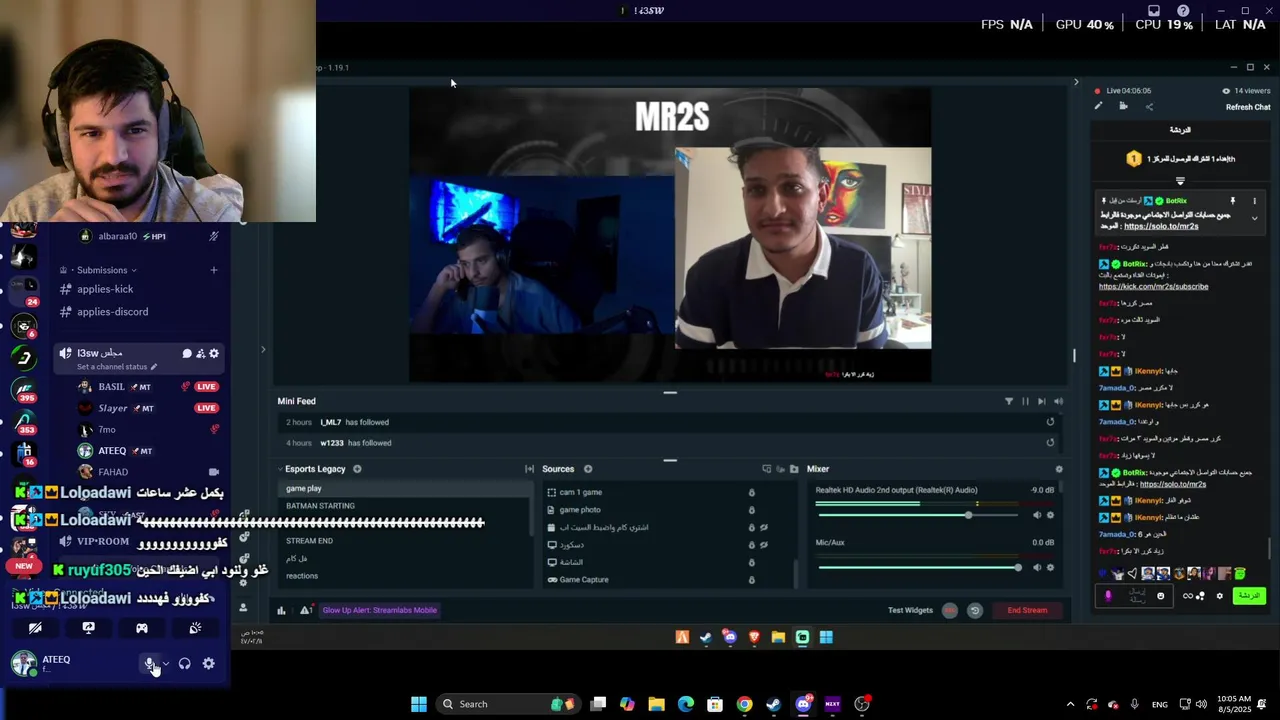Toggle Discord microphone mute
The image size is (1280, 720).
[x=149, y=664]
